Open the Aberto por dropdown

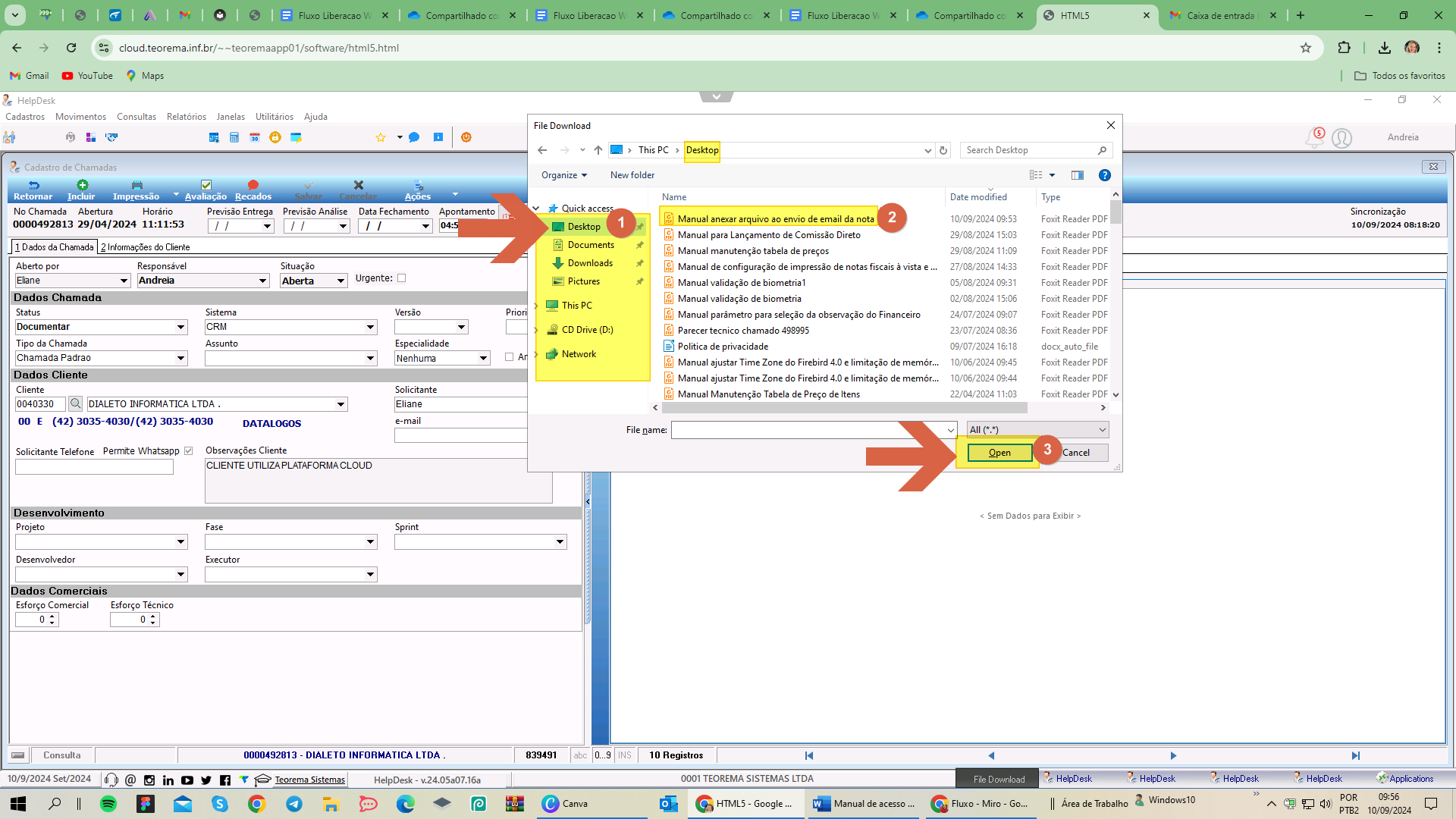click(124, 281)
